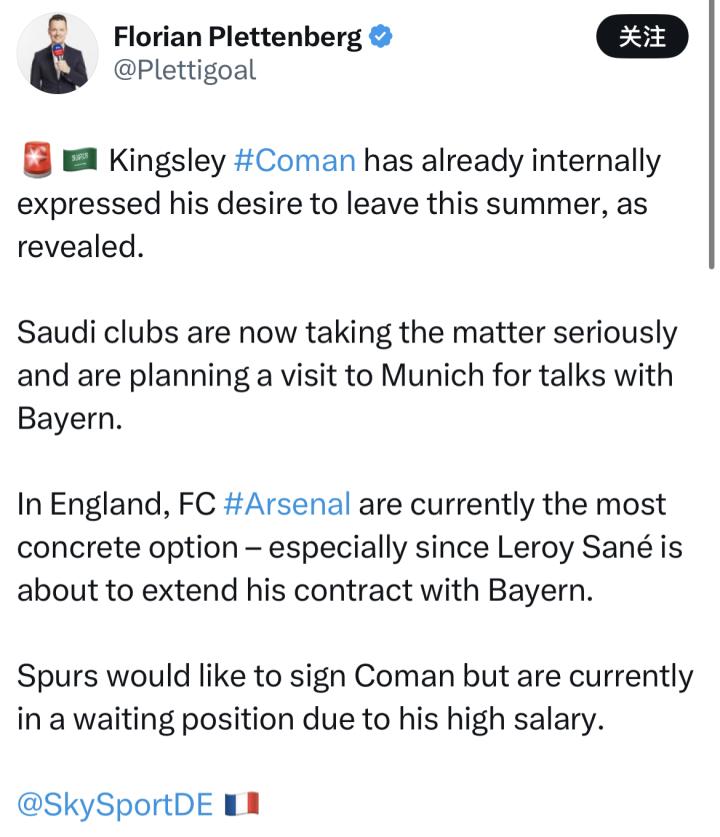Click the blue verified badge
Screen dimensions: 720x837
[x=381, y=37]
